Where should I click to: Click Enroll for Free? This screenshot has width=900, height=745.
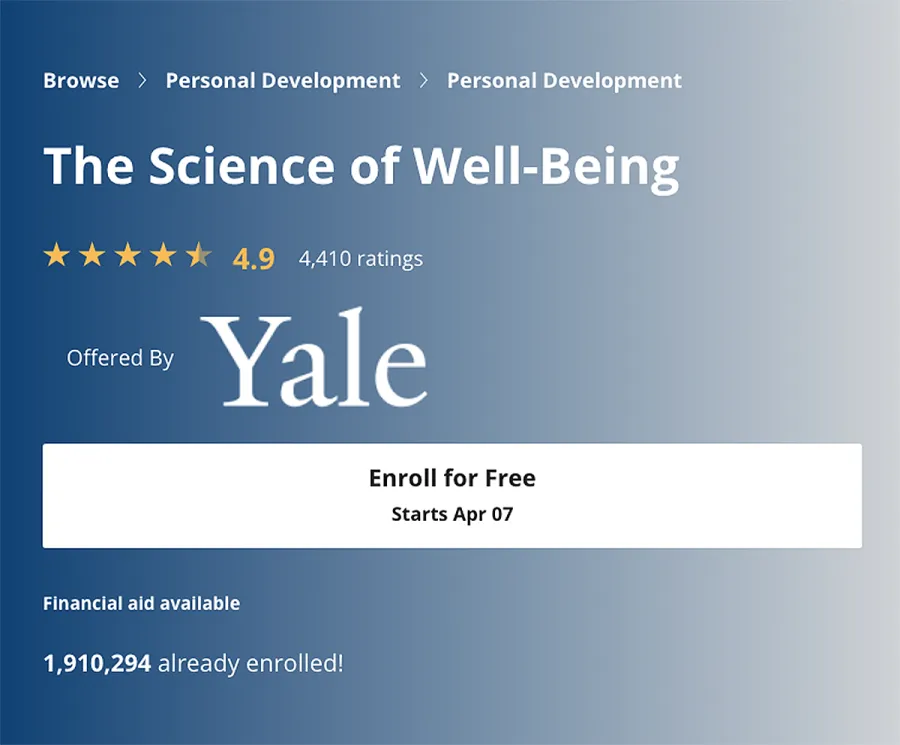[452, 478]
